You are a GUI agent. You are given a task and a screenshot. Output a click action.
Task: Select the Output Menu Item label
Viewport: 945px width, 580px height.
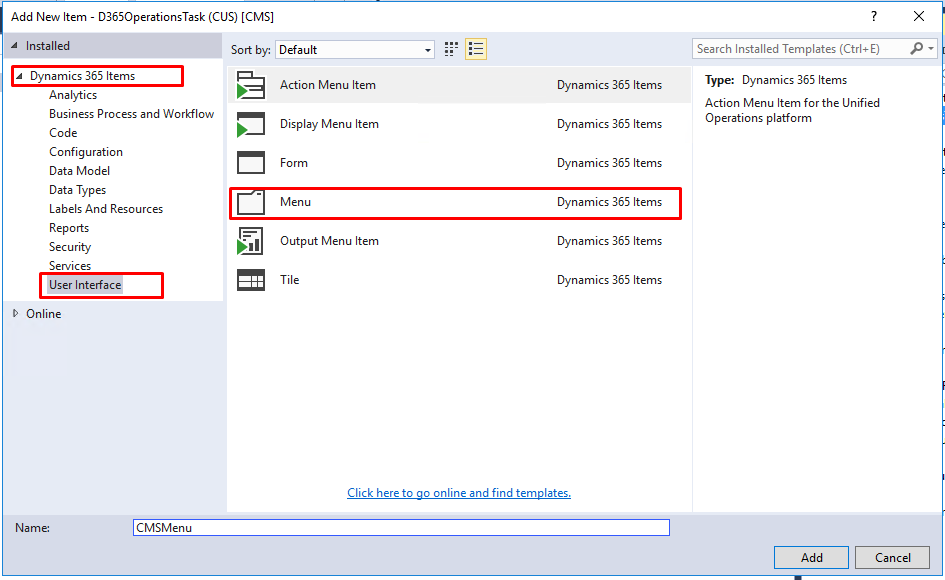(330, 241)
